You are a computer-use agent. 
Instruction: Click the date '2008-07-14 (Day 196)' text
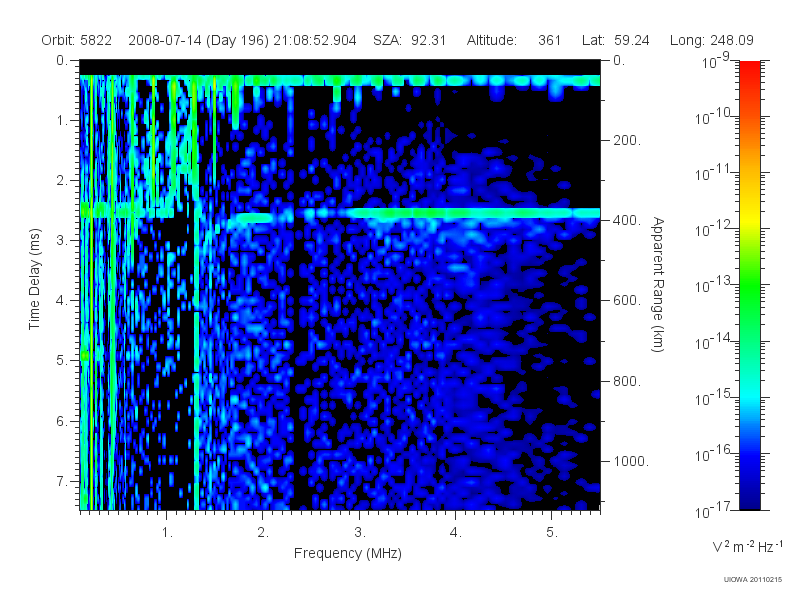coord(198,40)
